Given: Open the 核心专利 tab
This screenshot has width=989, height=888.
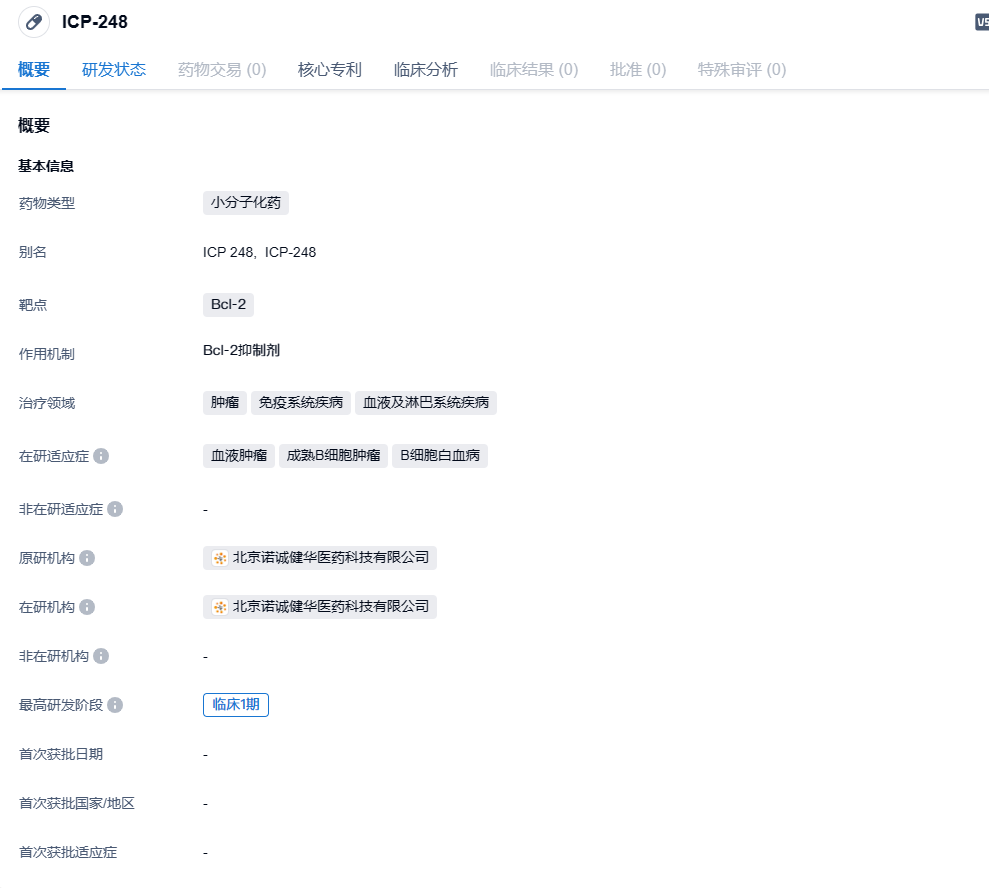Looking at the screenshot, I should 330,70.
